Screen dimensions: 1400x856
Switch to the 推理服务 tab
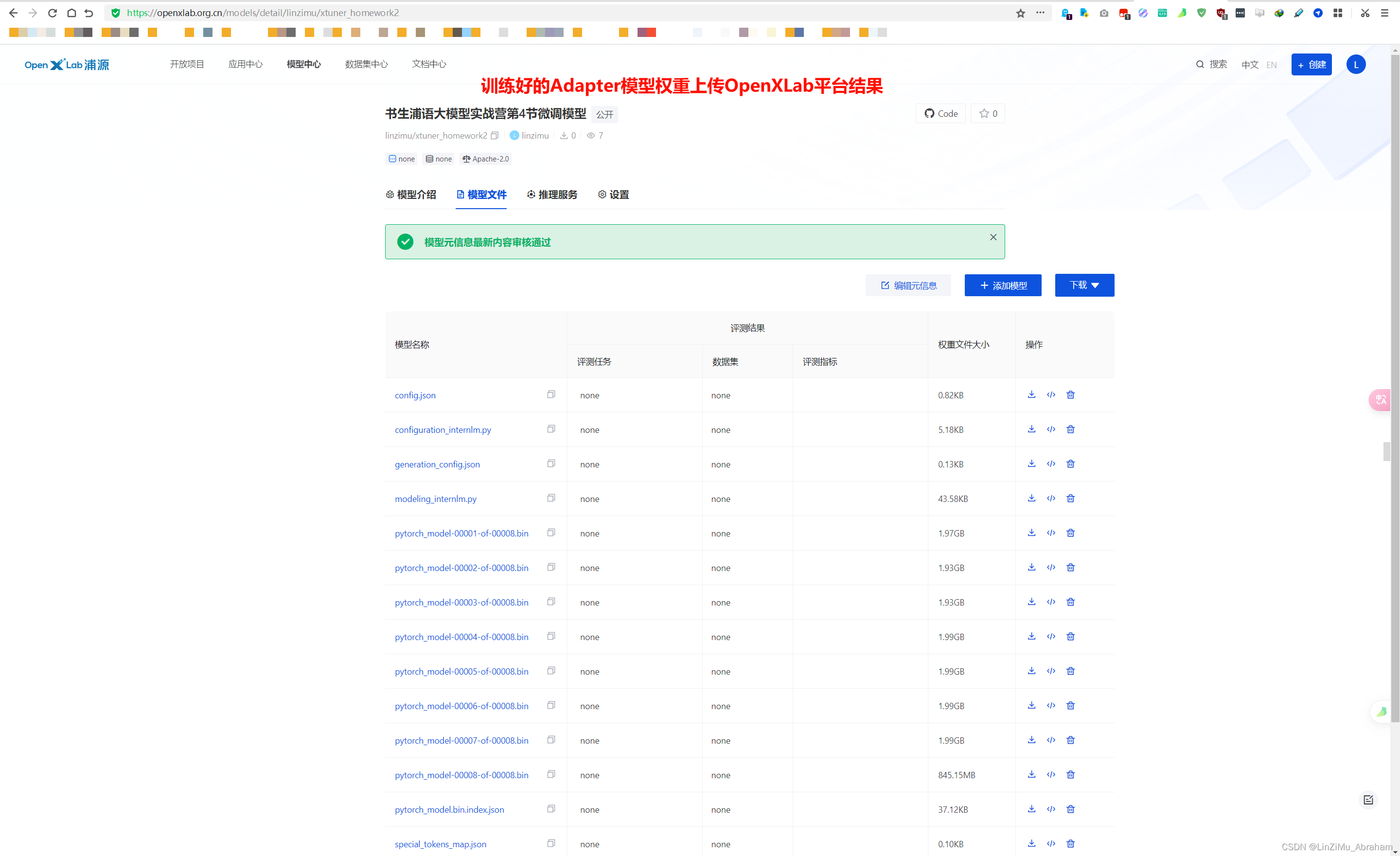[x=552, y=195]
